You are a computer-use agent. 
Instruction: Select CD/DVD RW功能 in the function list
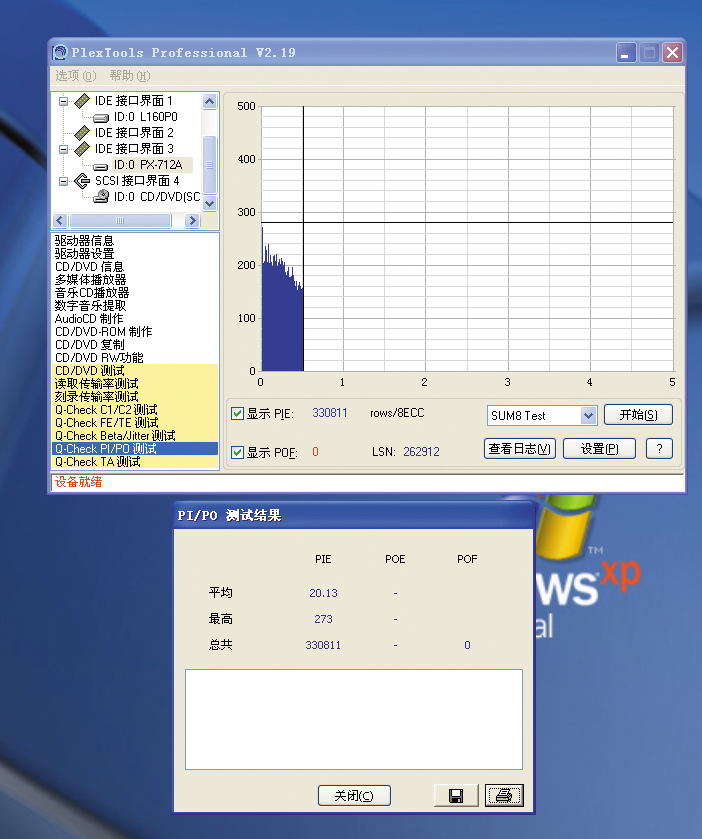point(135,357)
